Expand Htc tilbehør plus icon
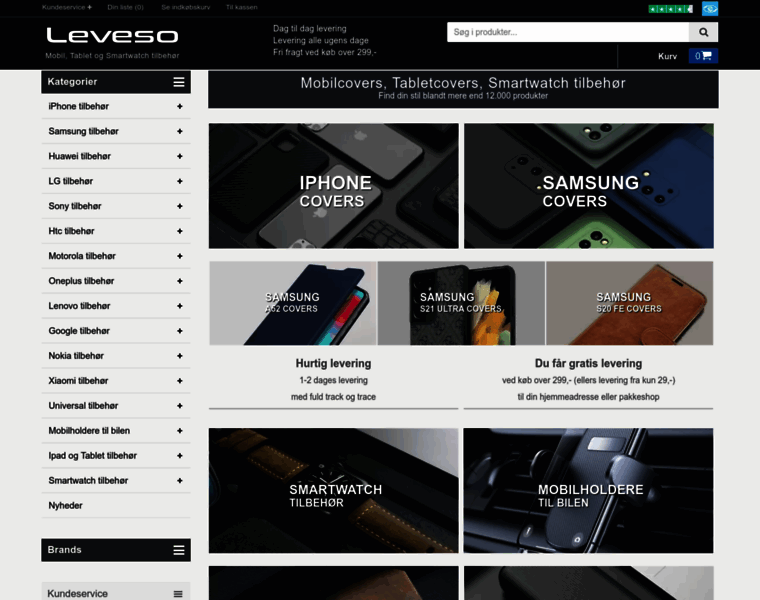 pyautogui.click(x=180, y=231)
